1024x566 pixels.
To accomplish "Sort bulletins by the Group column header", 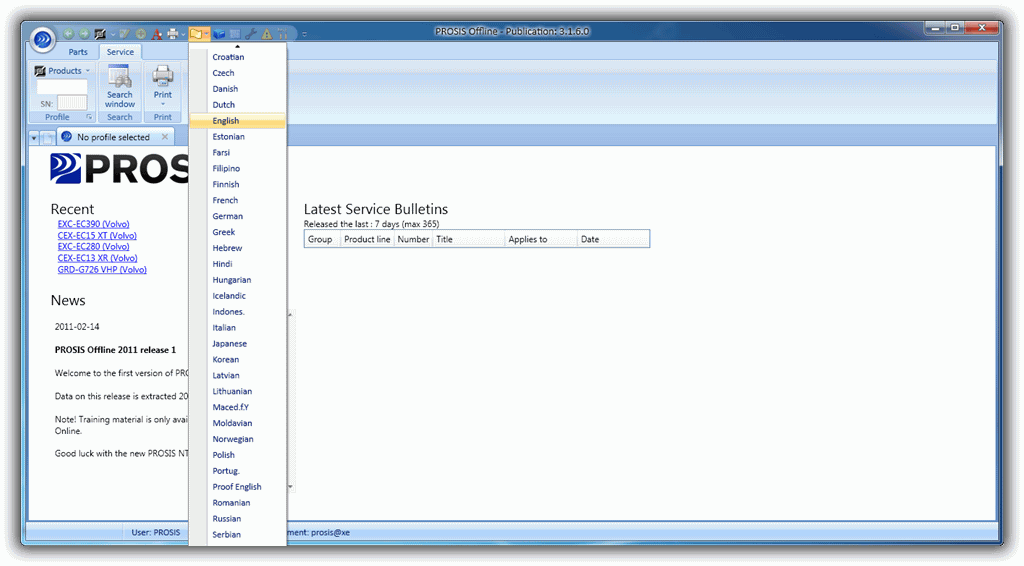I will point(322,240).
